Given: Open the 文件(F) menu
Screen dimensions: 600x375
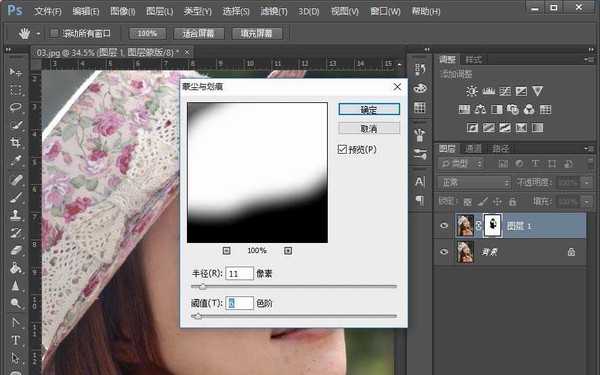Looking at the screenshot, I should 47,11.
